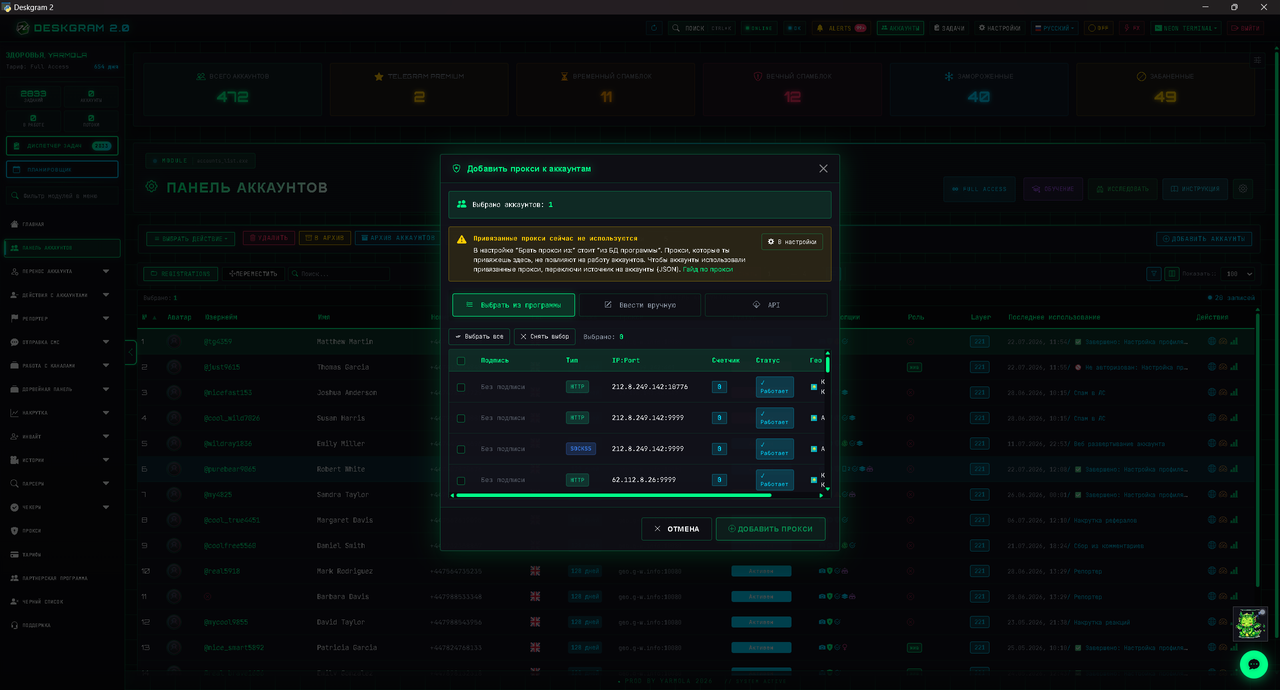Close the Добавить прокси к аккаунтам dialog
The height and width of the screenshot is (690, 1280).
point(823,169)
